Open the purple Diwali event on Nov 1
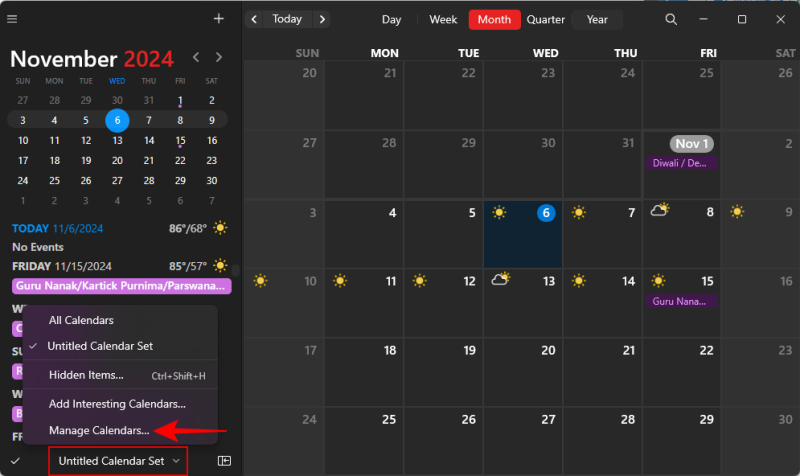Image resolution: width=800 pixels, height=476 pixels. (x=680, y=162)
